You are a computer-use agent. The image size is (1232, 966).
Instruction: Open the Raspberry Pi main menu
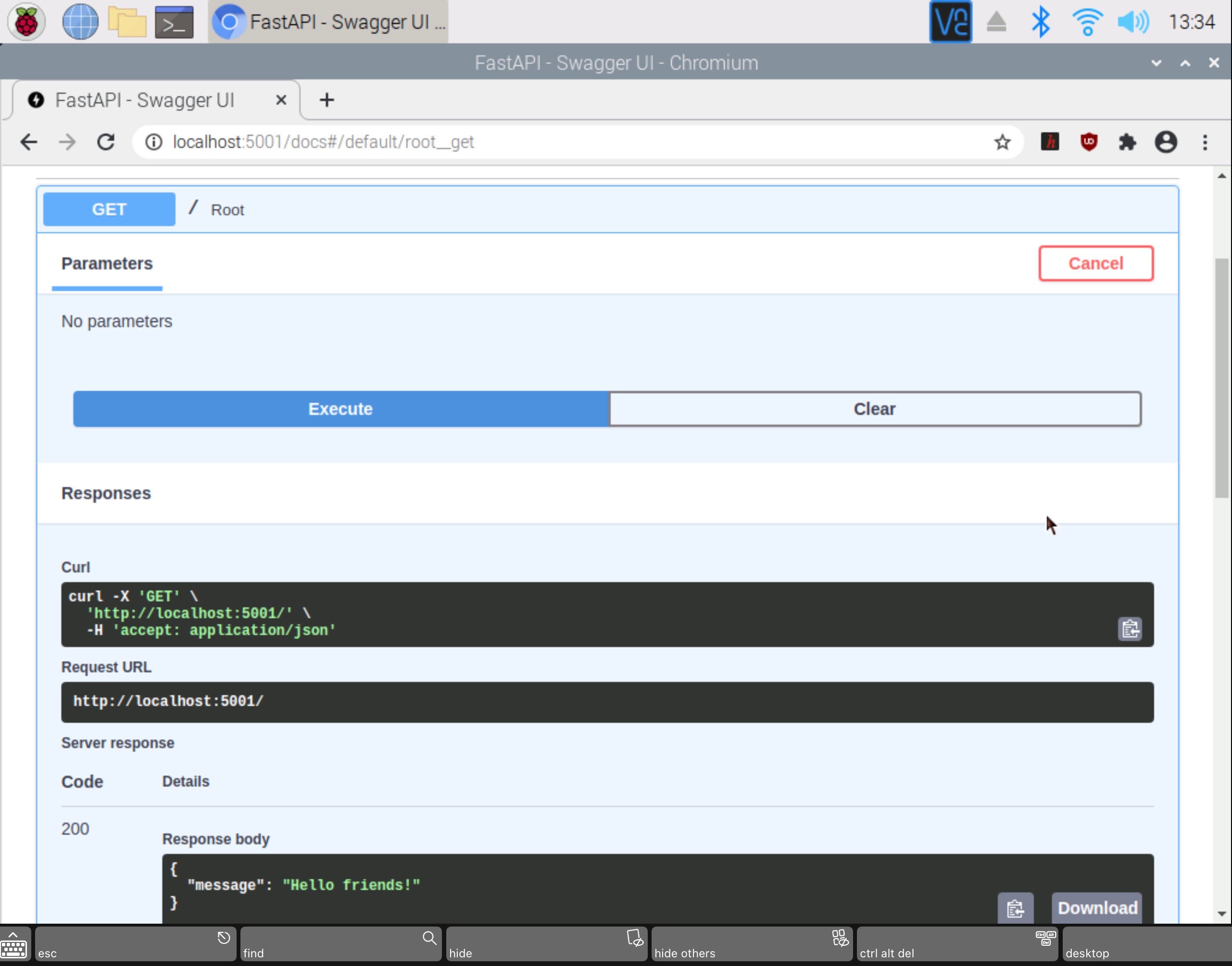(x=26, y=22)
